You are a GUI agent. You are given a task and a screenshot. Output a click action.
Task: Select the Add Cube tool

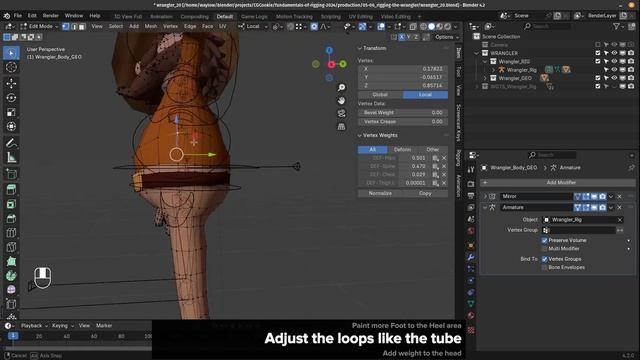coord(11,174)
